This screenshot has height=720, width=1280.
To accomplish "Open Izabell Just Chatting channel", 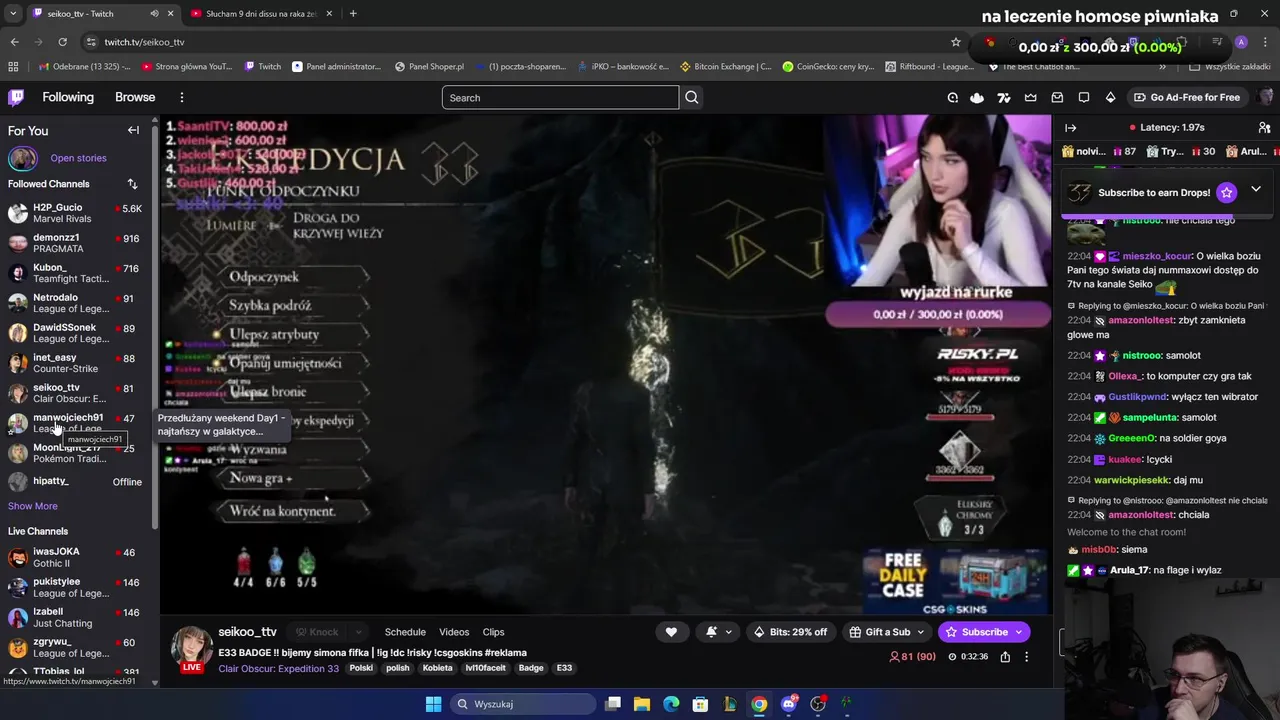I will (78, 617).
